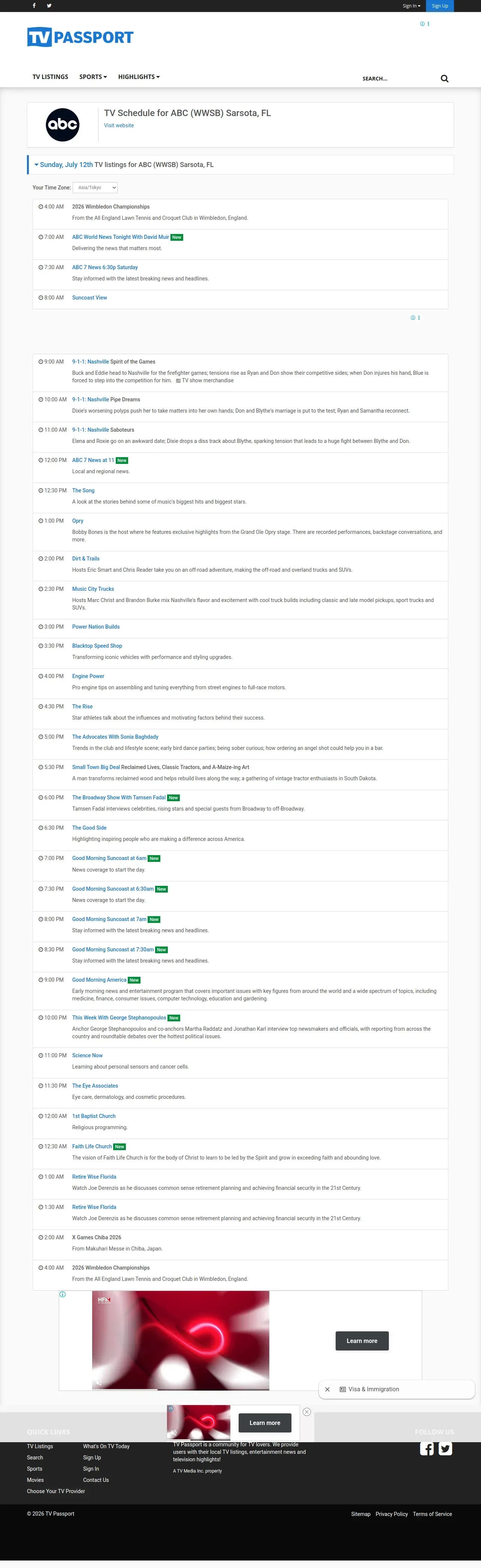Open Small Town Big Deal listing
Viewport: 481px width, 1568px height.
(96, 768)
